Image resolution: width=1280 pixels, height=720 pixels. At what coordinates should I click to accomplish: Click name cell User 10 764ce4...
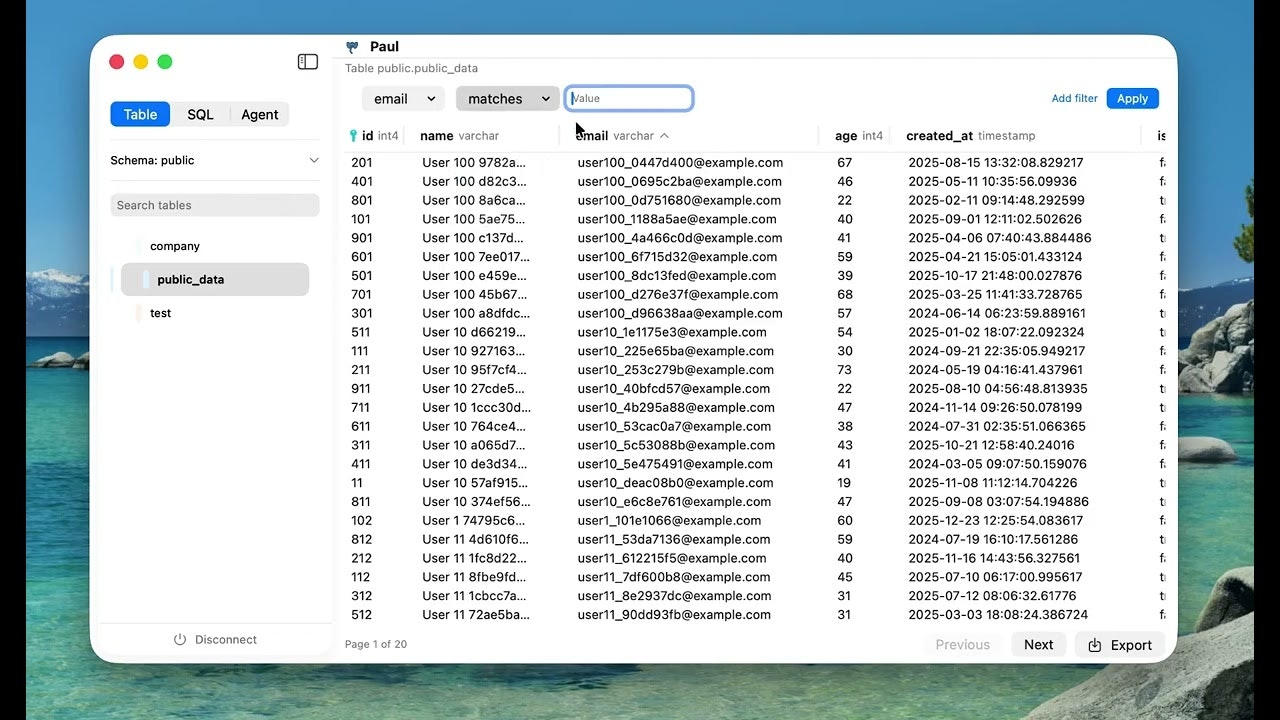coord(474,427)
